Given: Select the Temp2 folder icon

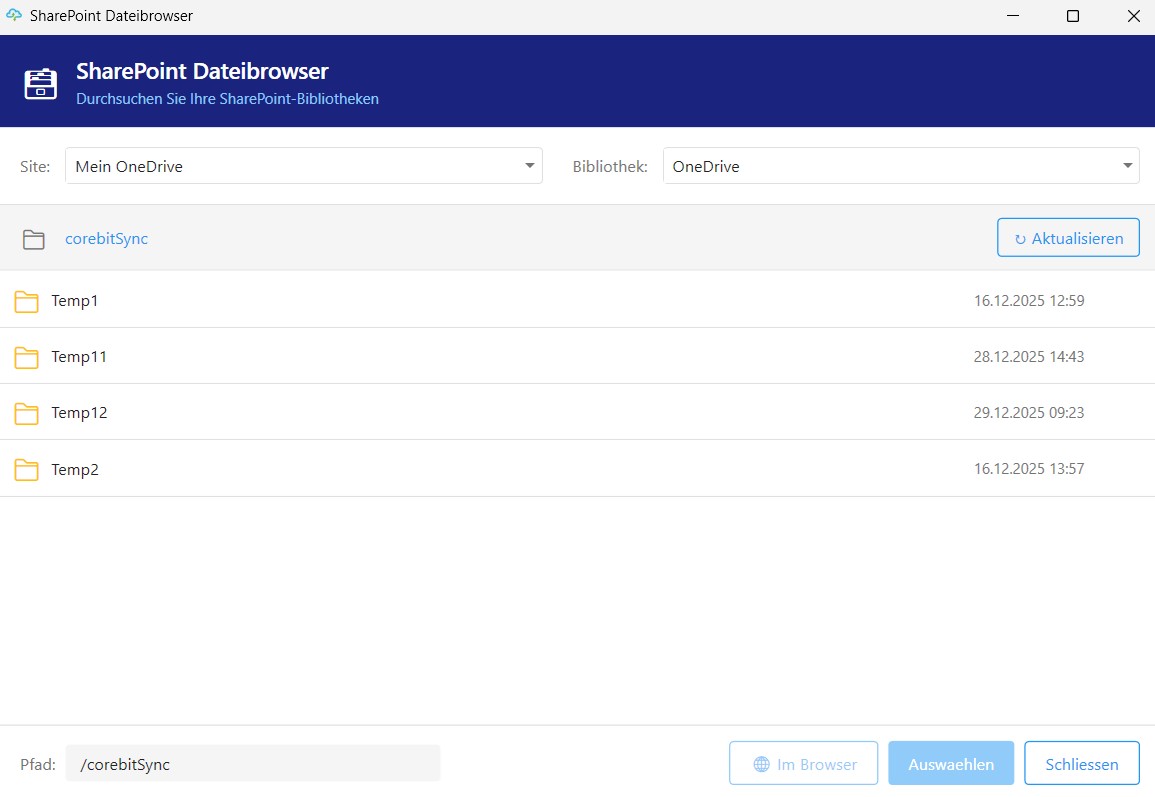Looking at the screenshot, I should coord(26,469).
